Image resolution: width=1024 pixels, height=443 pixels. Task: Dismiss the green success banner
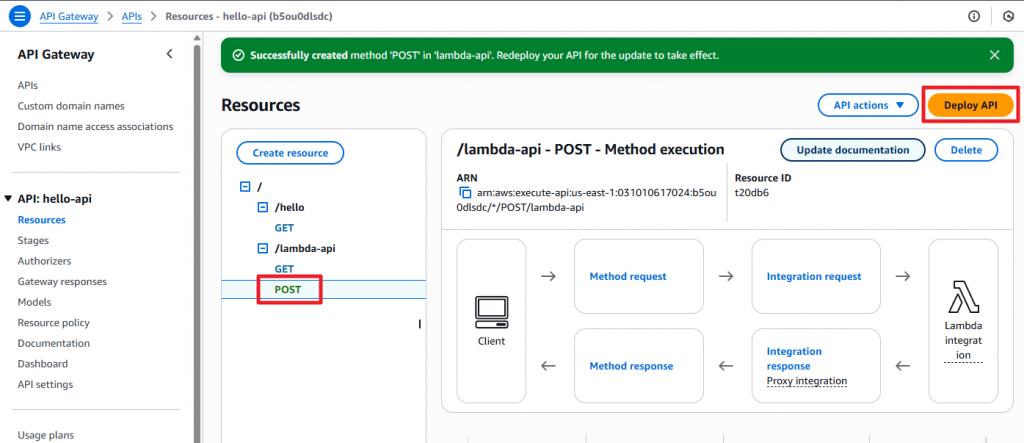pos(995,55)
